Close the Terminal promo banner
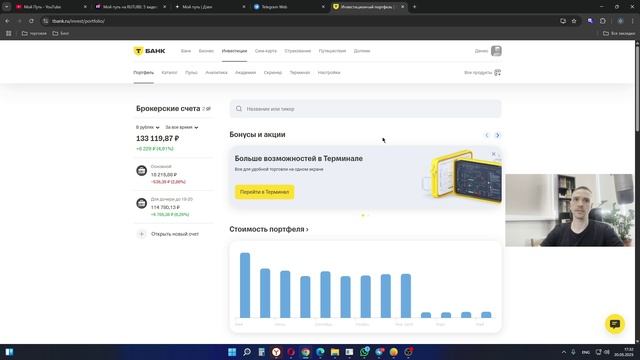Image resolution: width=640 pixels, height=360 pixels. (493, 154)
